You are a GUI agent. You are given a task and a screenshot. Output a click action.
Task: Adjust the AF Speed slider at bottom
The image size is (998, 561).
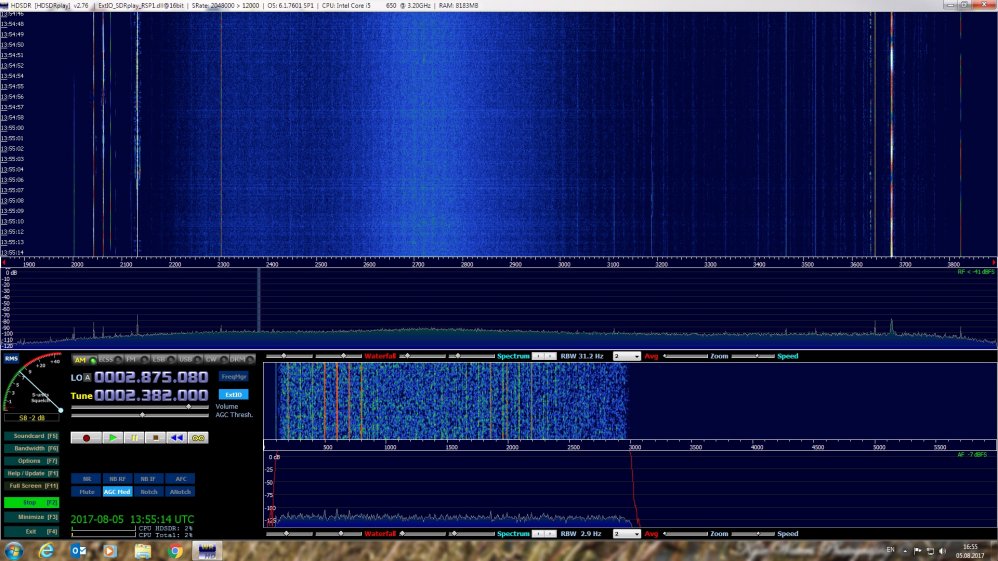(753, 534)
